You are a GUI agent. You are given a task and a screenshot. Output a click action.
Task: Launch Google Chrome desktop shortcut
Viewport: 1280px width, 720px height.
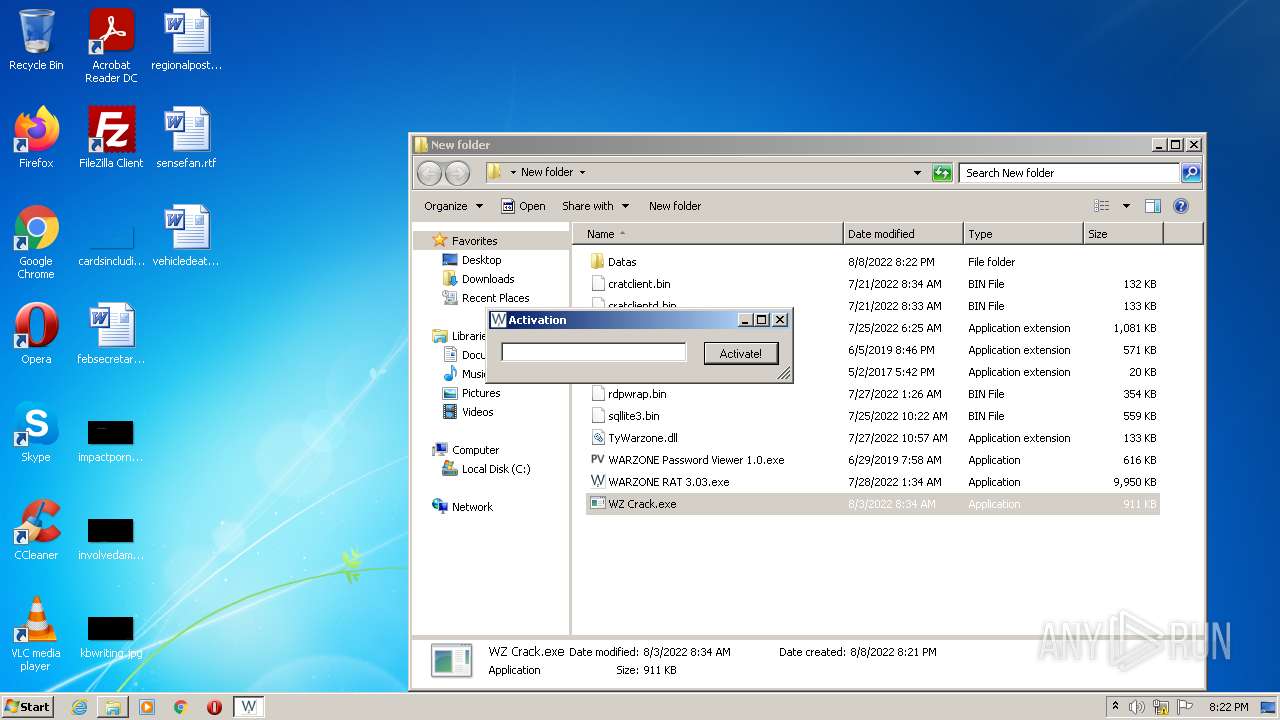tap(36, 242)
